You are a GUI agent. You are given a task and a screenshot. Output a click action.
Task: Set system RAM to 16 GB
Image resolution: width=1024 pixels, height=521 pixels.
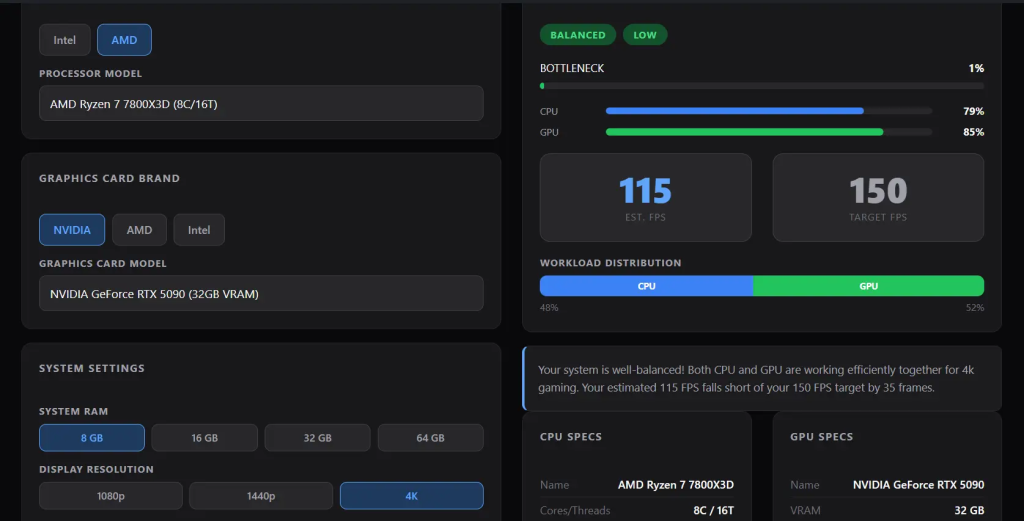click(204, 437)
